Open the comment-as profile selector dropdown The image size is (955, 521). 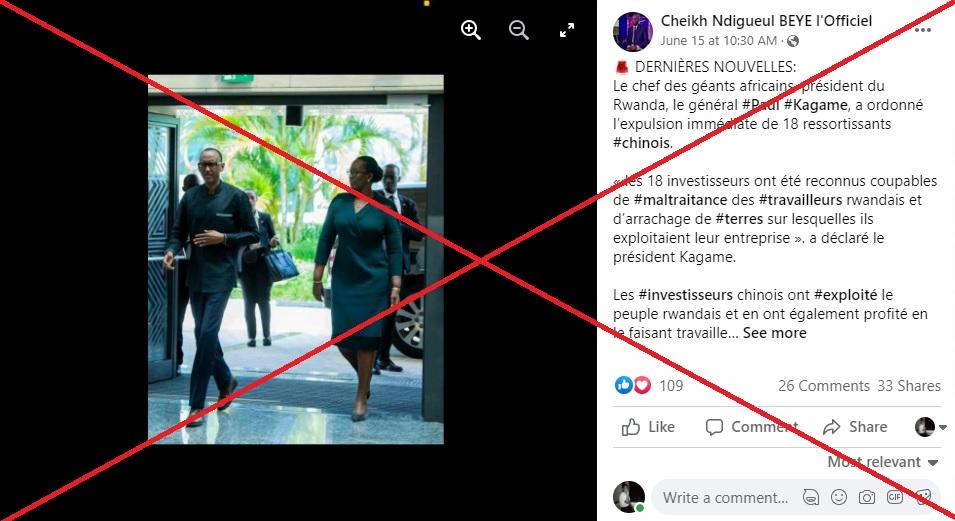(x=930, y=427)
